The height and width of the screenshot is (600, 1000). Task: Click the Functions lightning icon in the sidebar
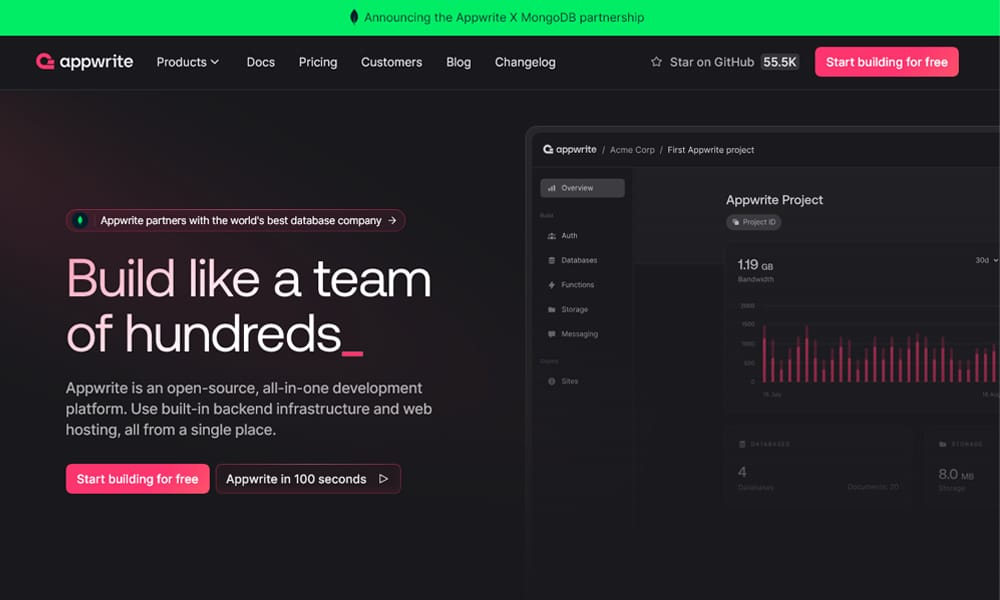coord(552,285)
